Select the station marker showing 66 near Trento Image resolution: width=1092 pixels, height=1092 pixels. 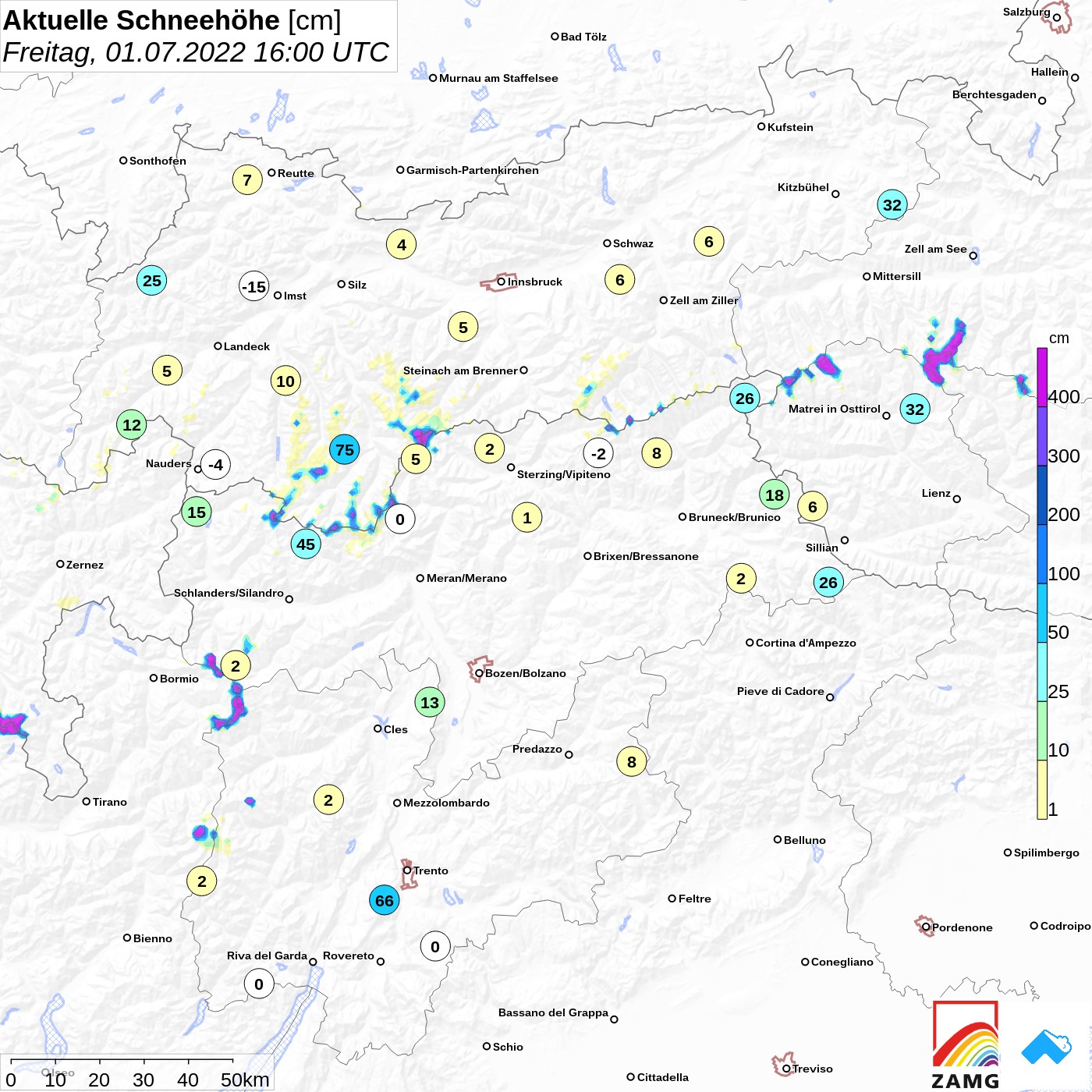[385, 901]
